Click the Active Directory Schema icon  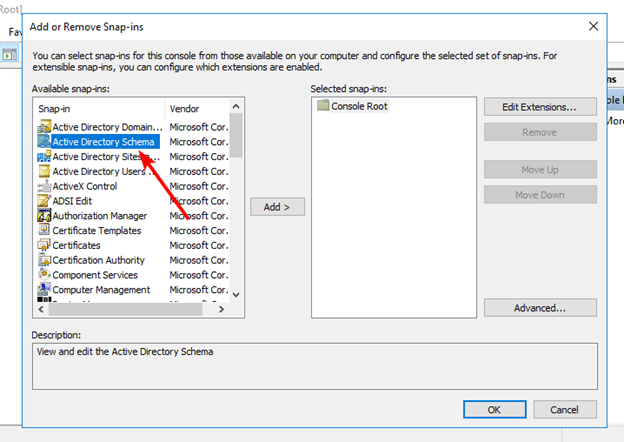tap(44, 142)
